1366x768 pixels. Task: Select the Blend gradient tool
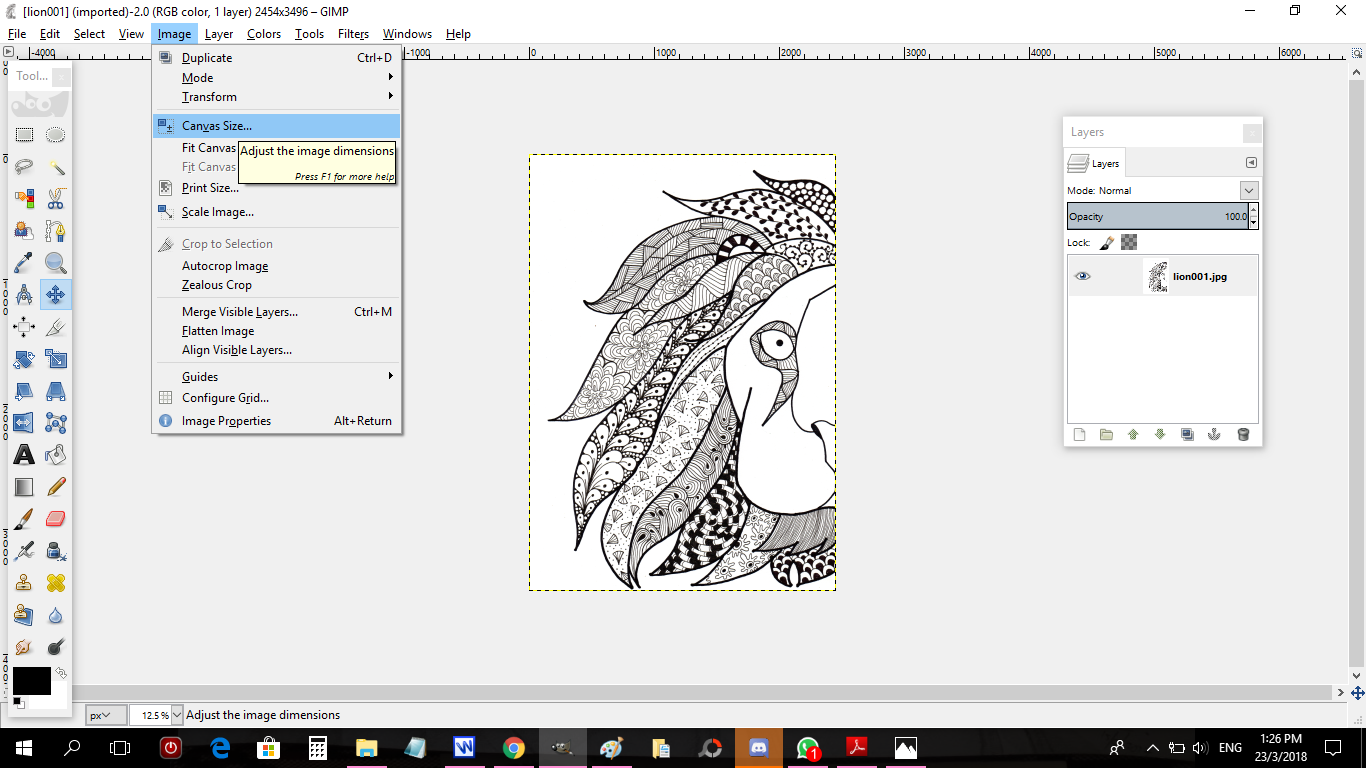[x=24, y=487]
